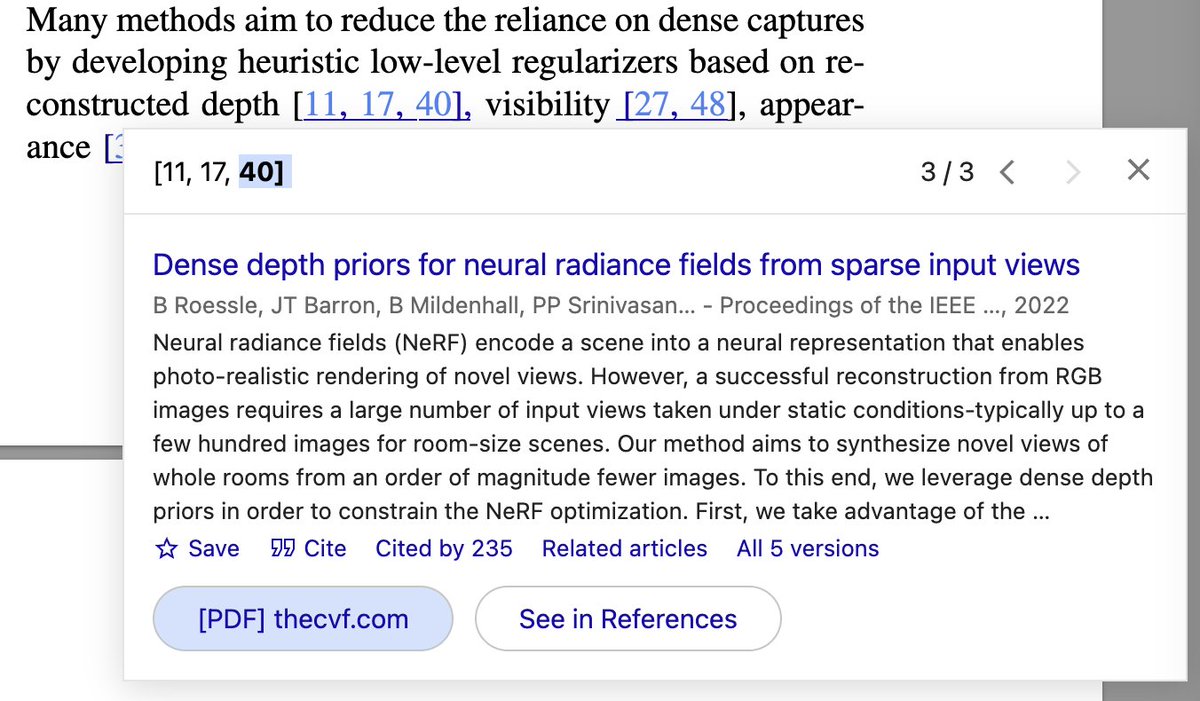Open the 'Dense depth priors' paper title link
This screenshot has width=1200, height=701.
(616, 265)
